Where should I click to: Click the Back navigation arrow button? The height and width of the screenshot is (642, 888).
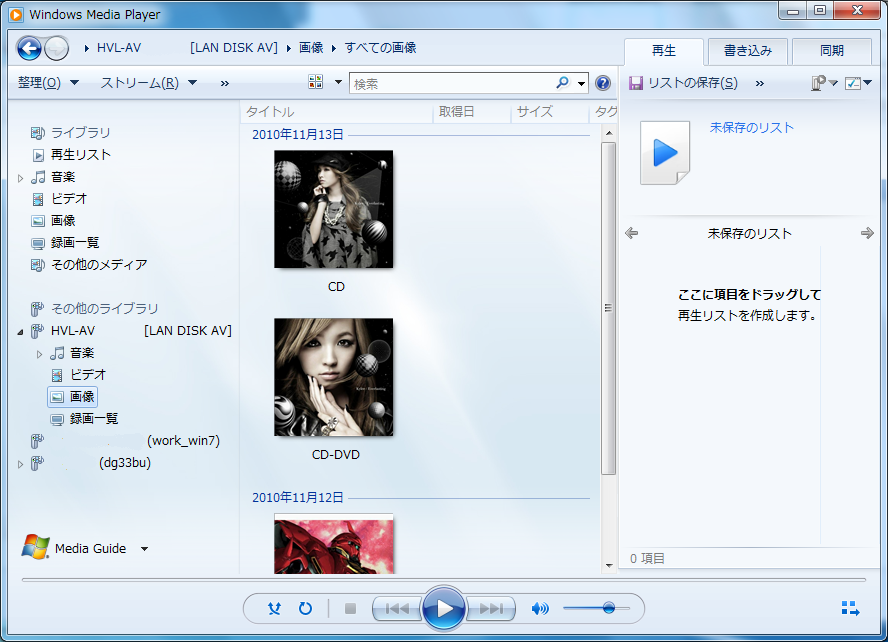[x=29, y=49]
